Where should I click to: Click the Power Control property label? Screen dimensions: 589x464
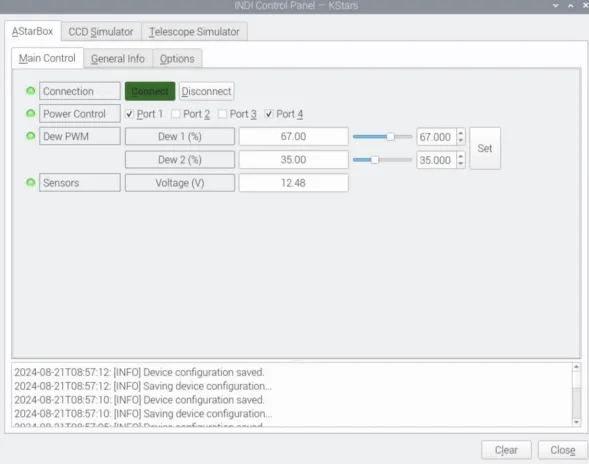click(80, 114)
